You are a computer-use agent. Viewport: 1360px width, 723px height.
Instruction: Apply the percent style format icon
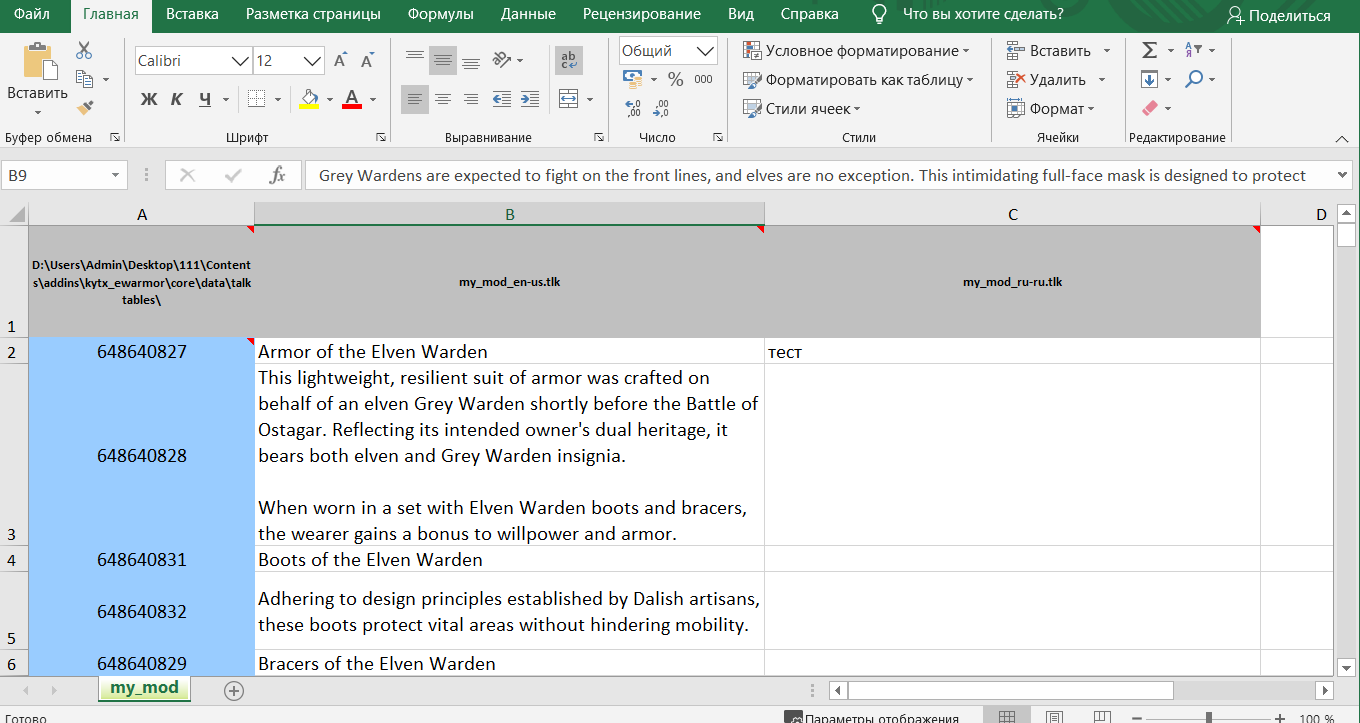(675, 79)
